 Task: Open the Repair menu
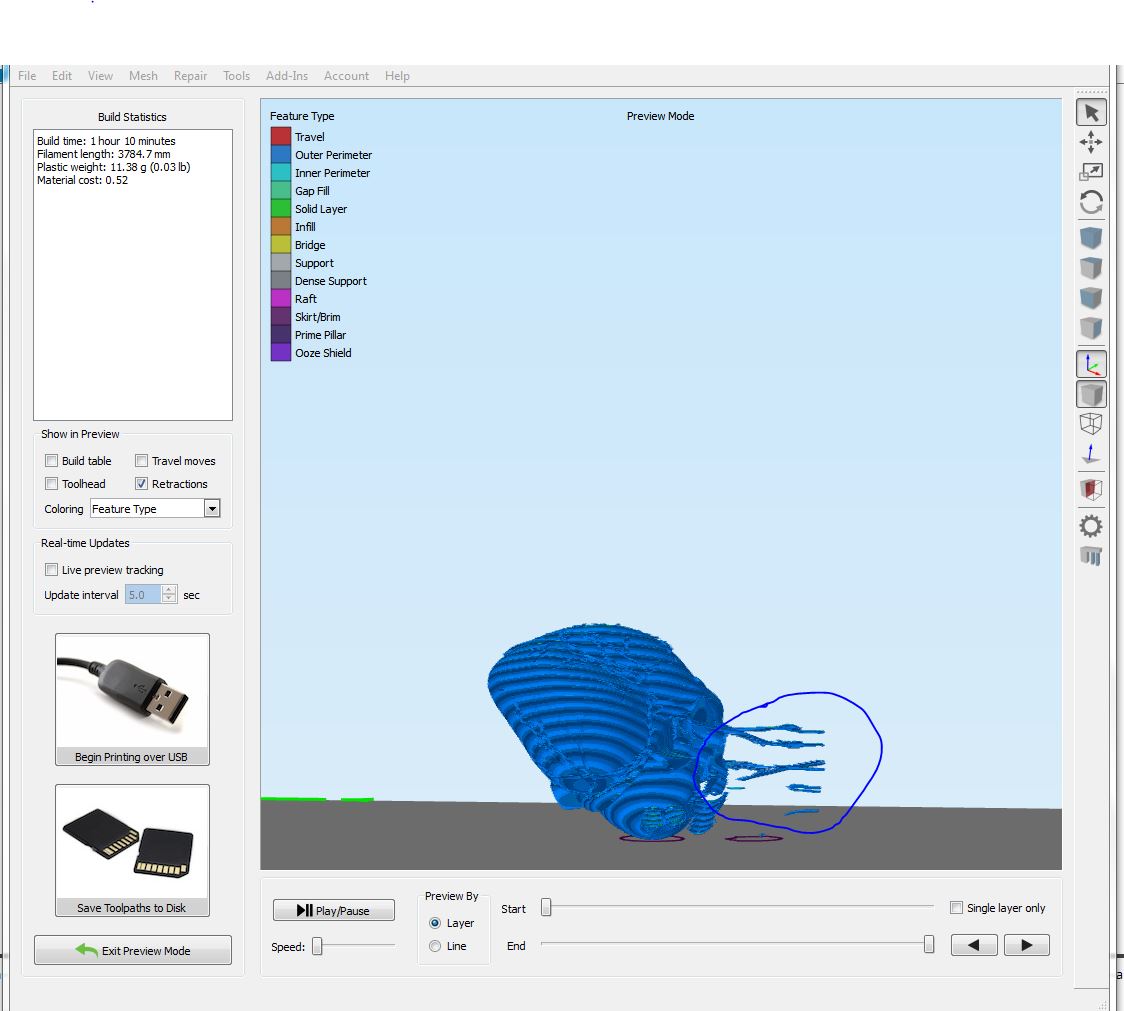coord(190,76)
